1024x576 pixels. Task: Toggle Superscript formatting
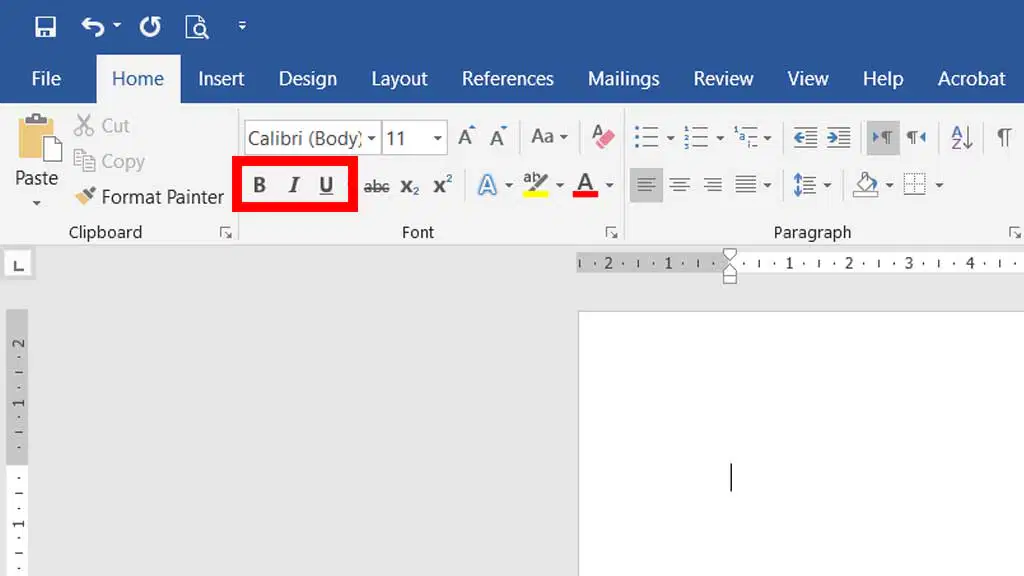[x=443, y=185]
